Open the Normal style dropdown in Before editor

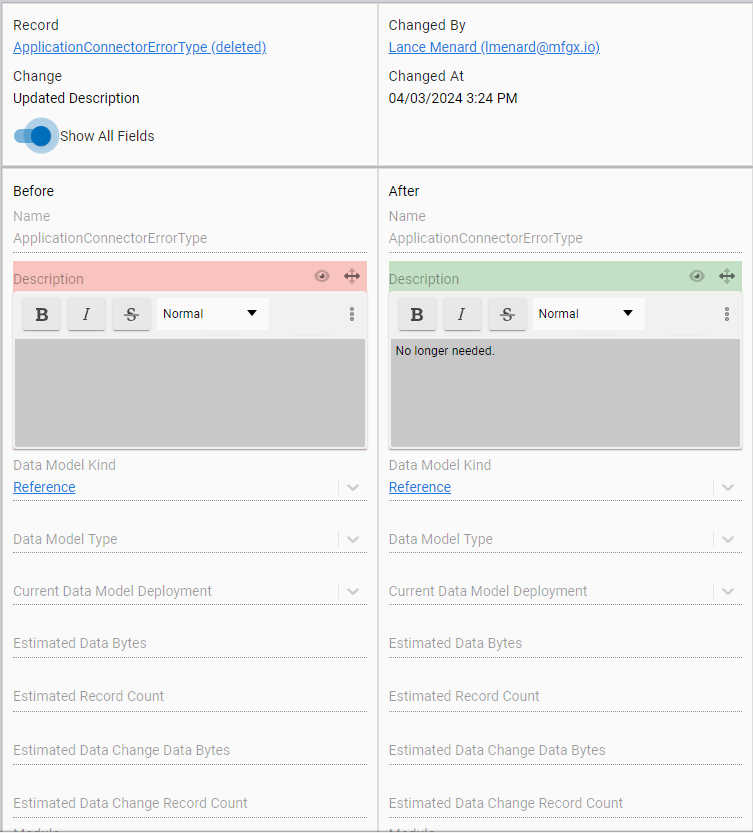point(213,314)
